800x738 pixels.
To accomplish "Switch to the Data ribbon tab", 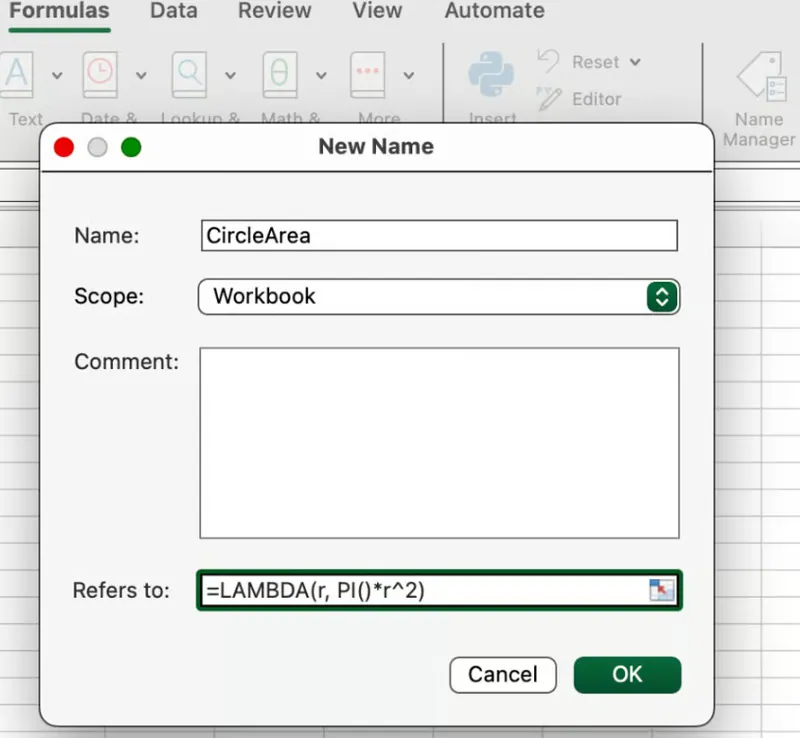I will click(172, 12).
